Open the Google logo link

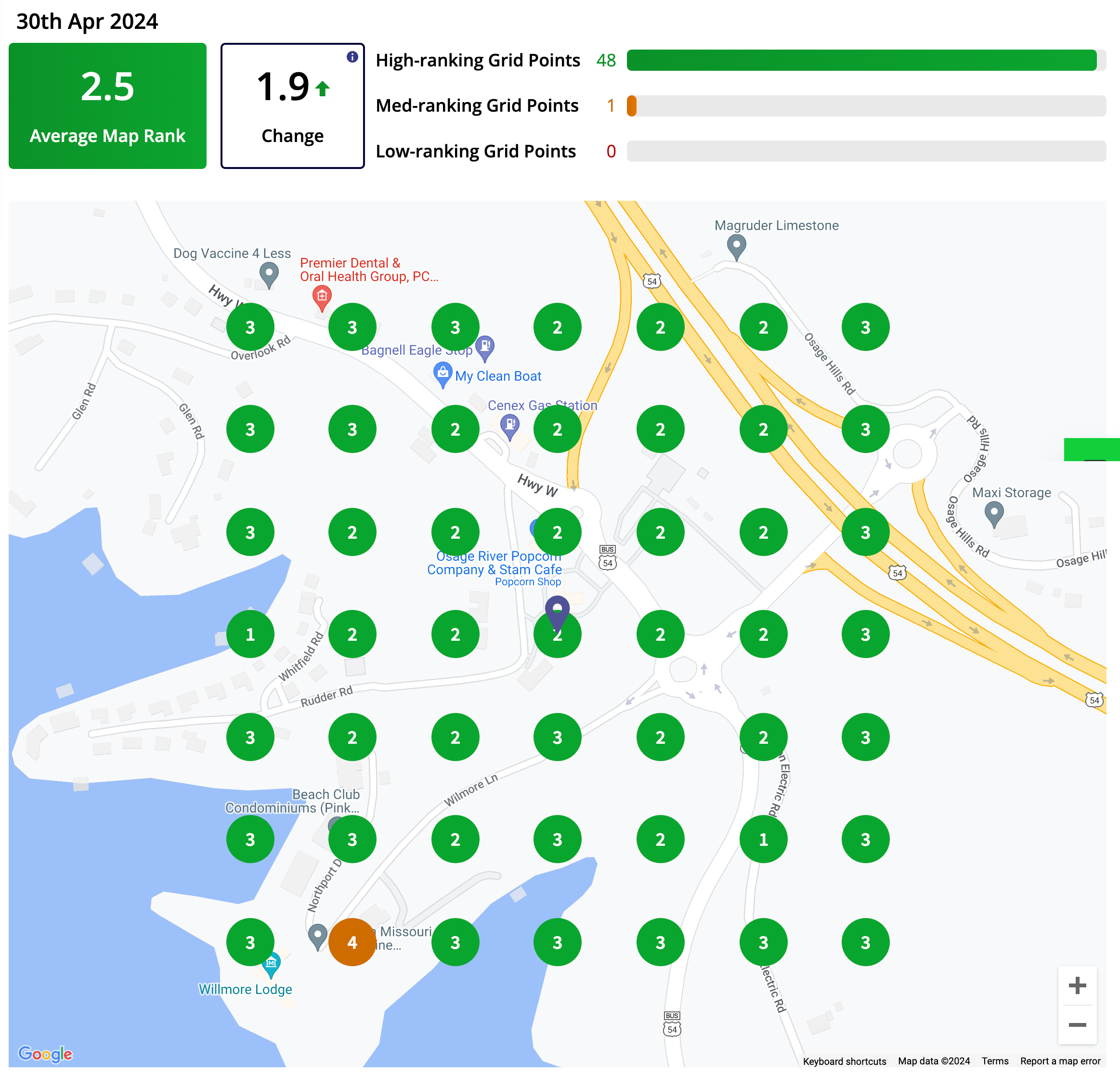tap(46, 1054)
